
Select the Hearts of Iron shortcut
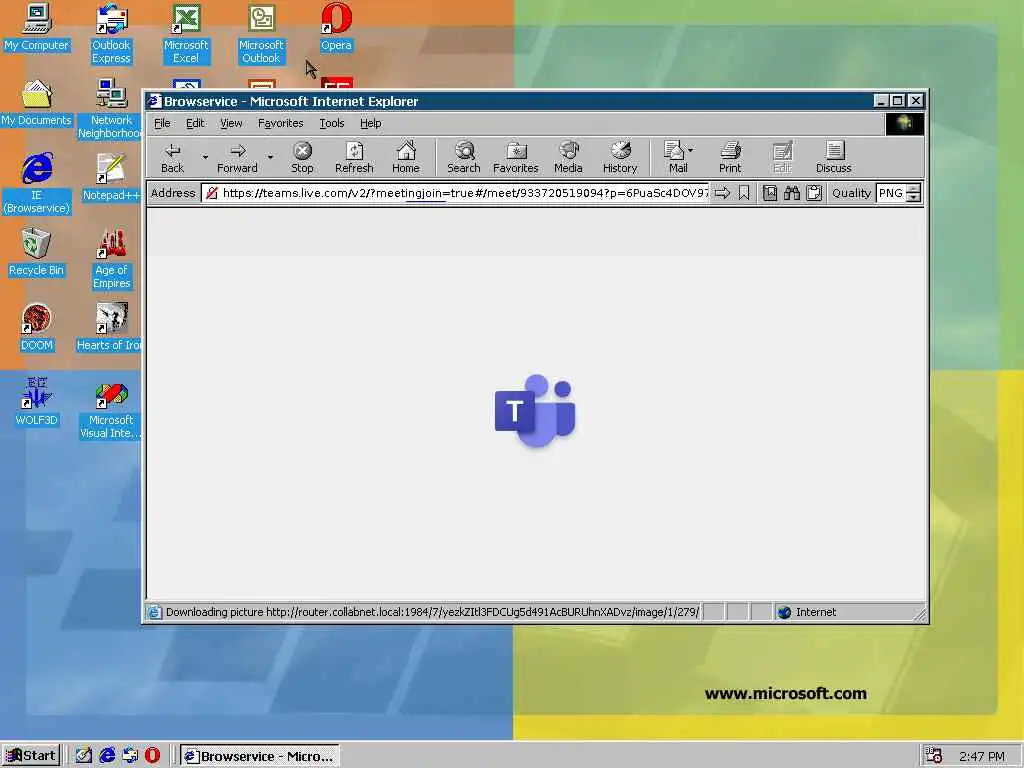pos(109,328)
